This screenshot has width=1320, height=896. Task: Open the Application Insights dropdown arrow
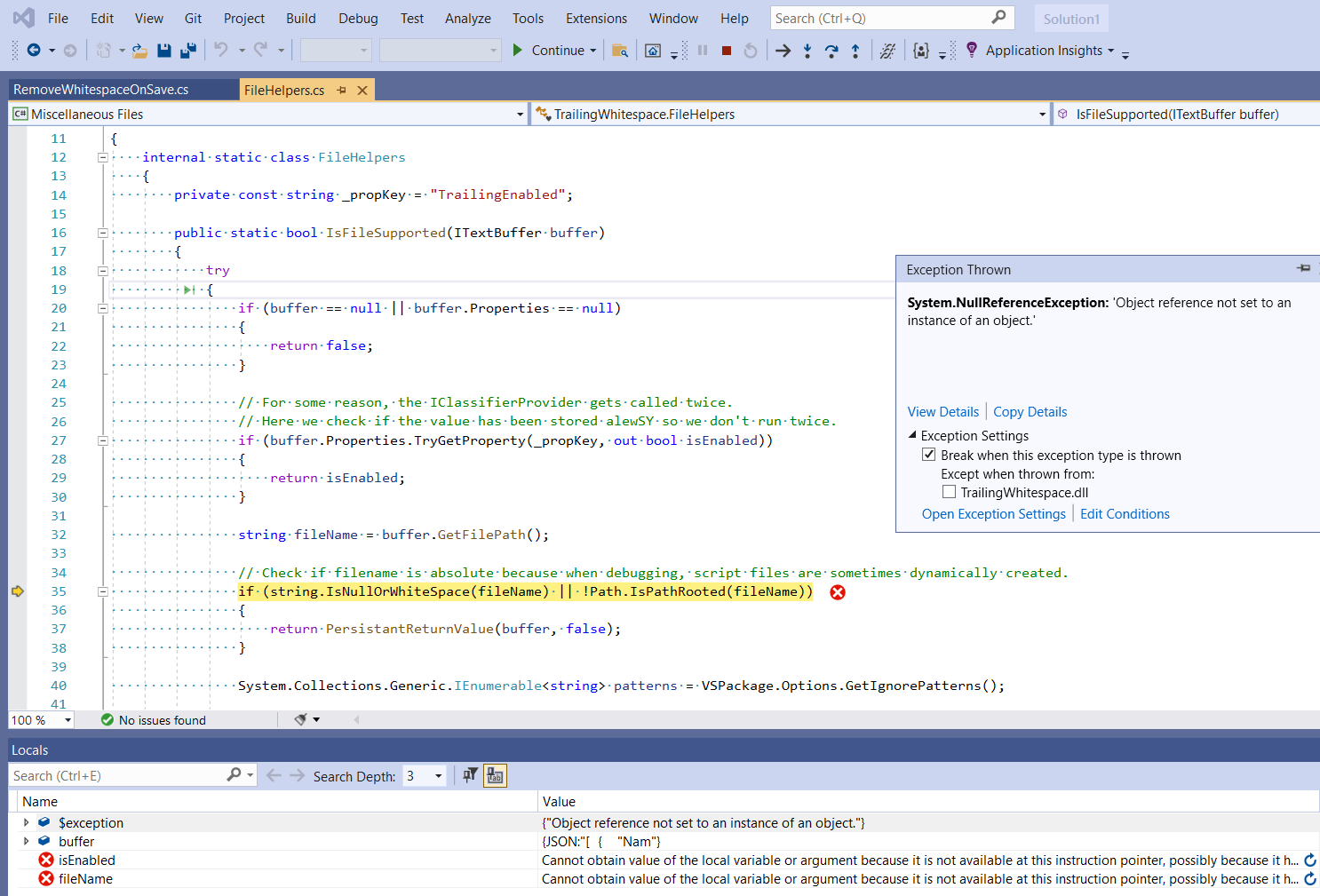1111,51
